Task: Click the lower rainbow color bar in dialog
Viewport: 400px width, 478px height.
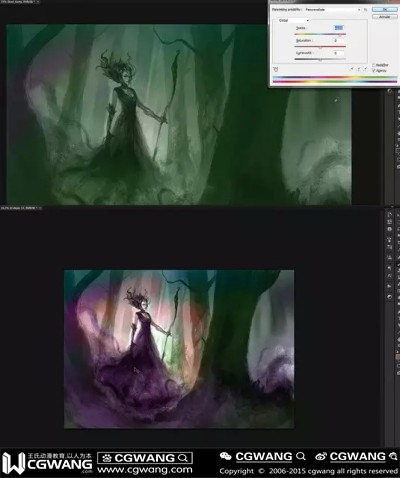Action: (335, 82)
